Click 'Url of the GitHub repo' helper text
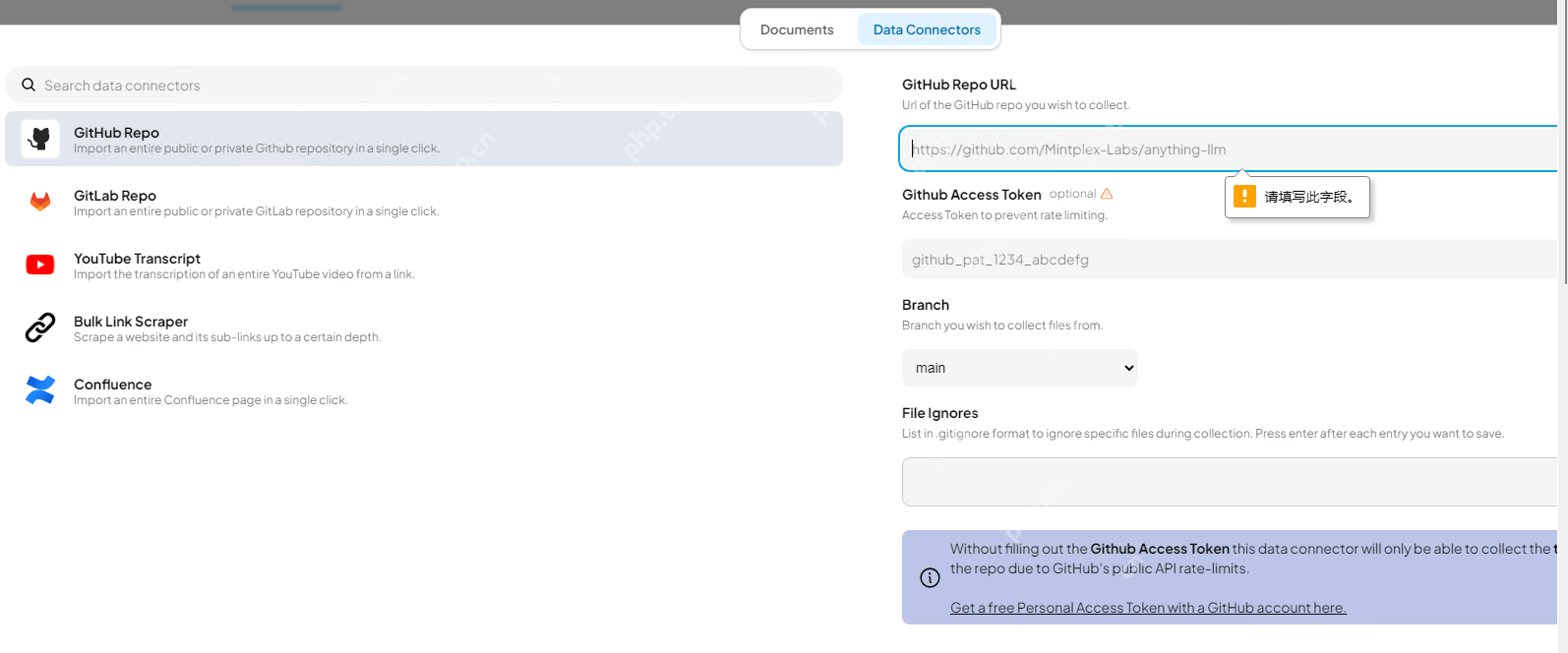1568x653 pixels. click(x=1016, y=105)
